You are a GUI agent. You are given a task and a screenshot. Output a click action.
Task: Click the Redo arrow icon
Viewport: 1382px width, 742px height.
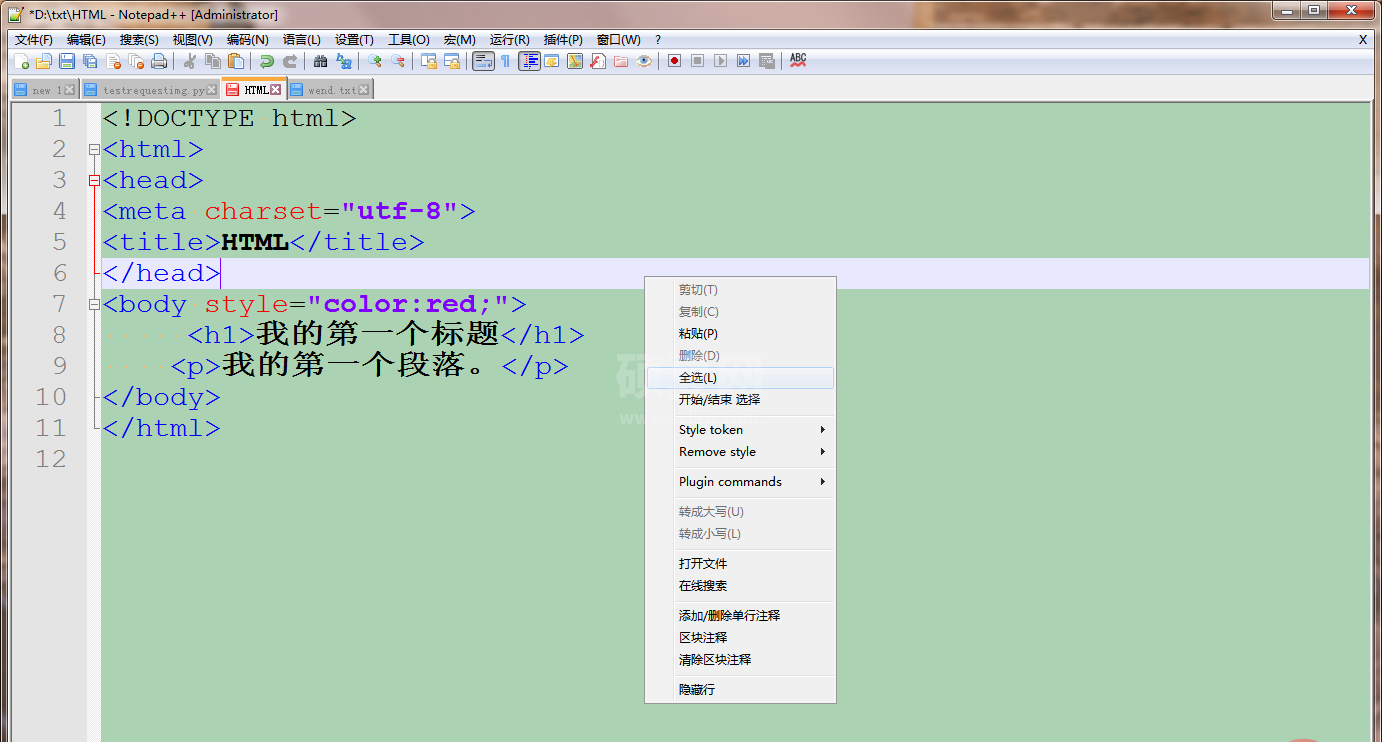click(290, 61)
